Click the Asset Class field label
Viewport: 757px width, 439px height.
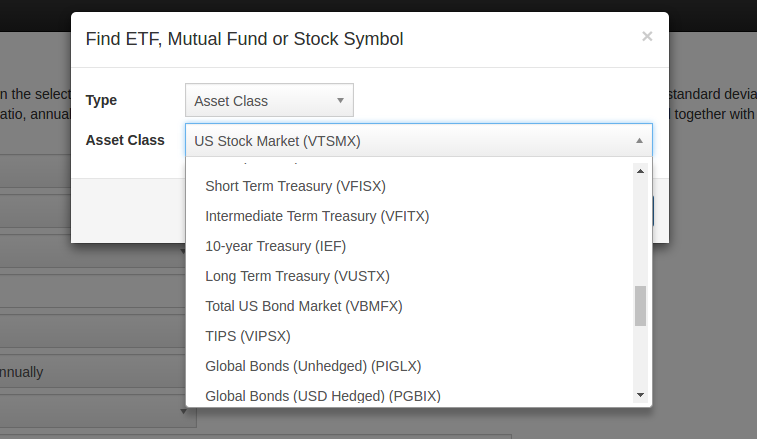tap(125, 140)
